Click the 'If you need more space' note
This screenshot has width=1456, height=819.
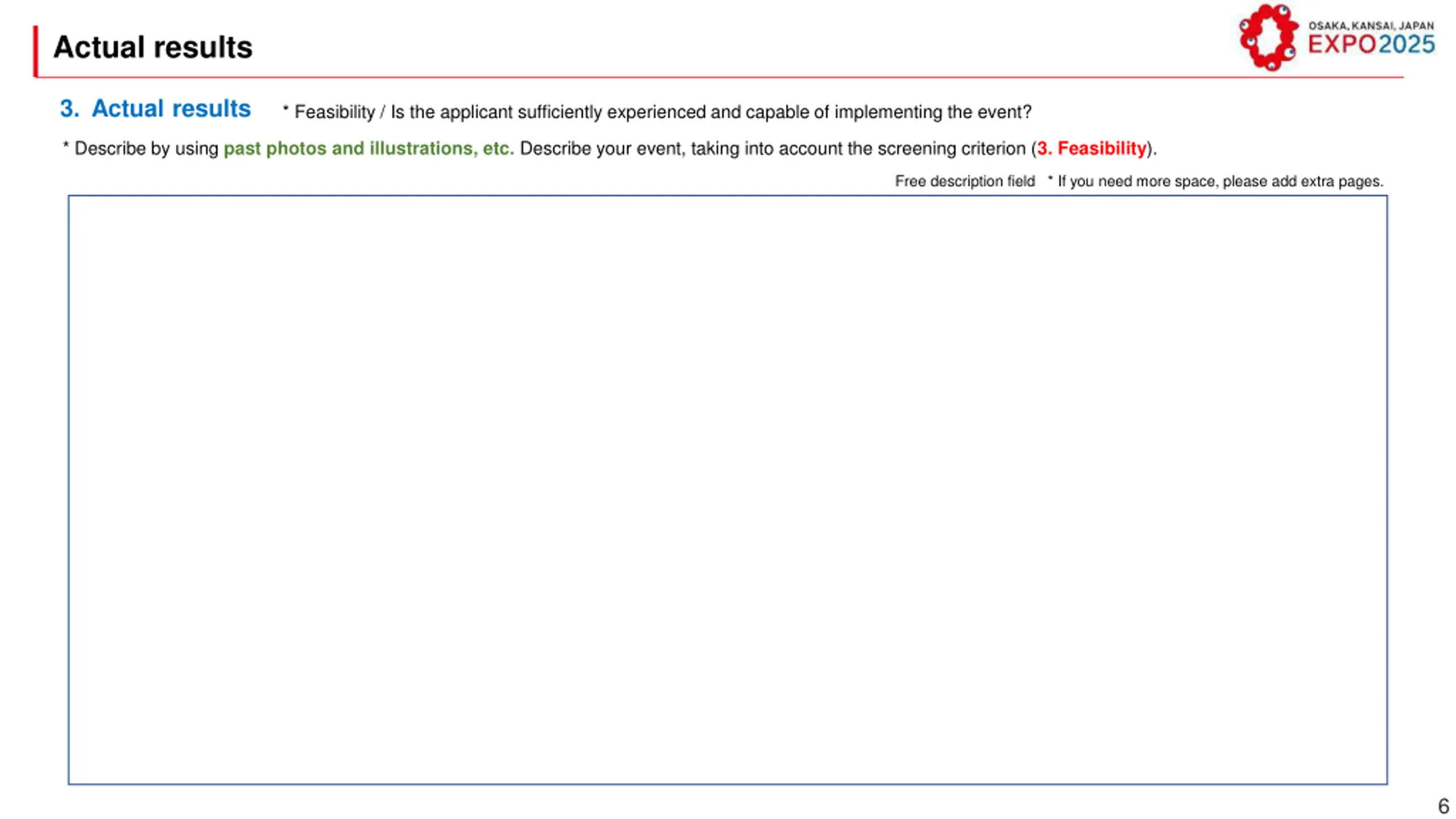click(x=1215, y=181)
